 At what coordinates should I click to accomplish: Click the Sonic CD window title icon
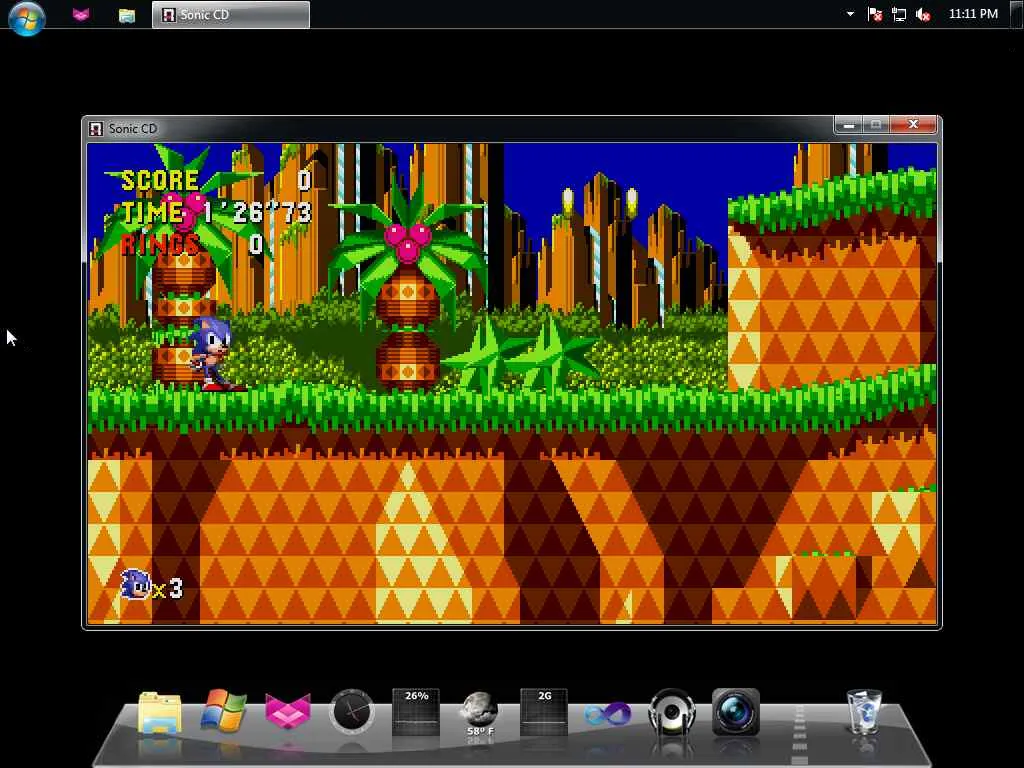(96, 129)
